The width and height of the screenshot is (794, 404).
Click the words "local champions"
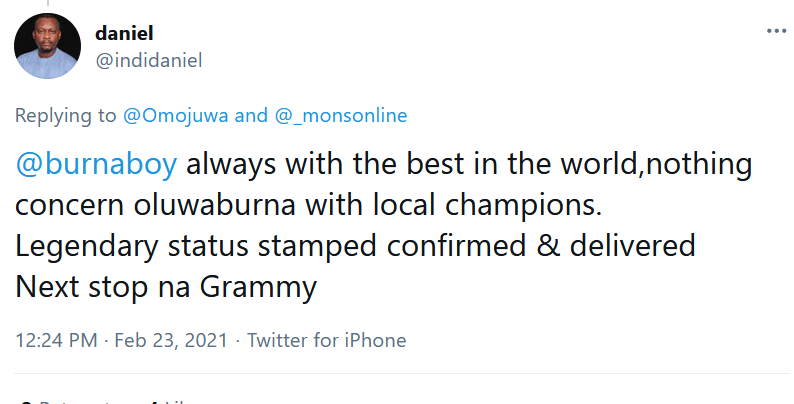tap(501, 205)
